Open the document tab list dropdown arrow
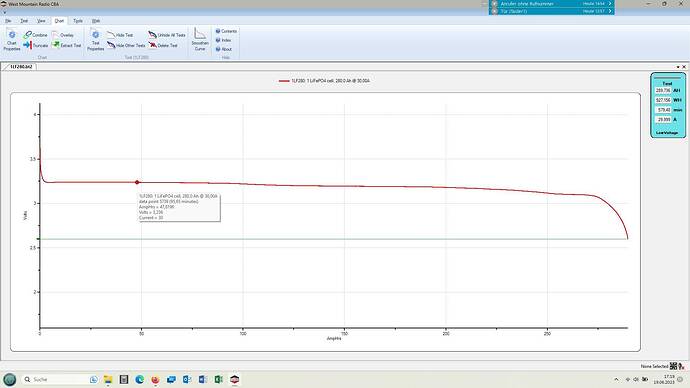Viewport: 690px width, 388px height. coord(678,67)
